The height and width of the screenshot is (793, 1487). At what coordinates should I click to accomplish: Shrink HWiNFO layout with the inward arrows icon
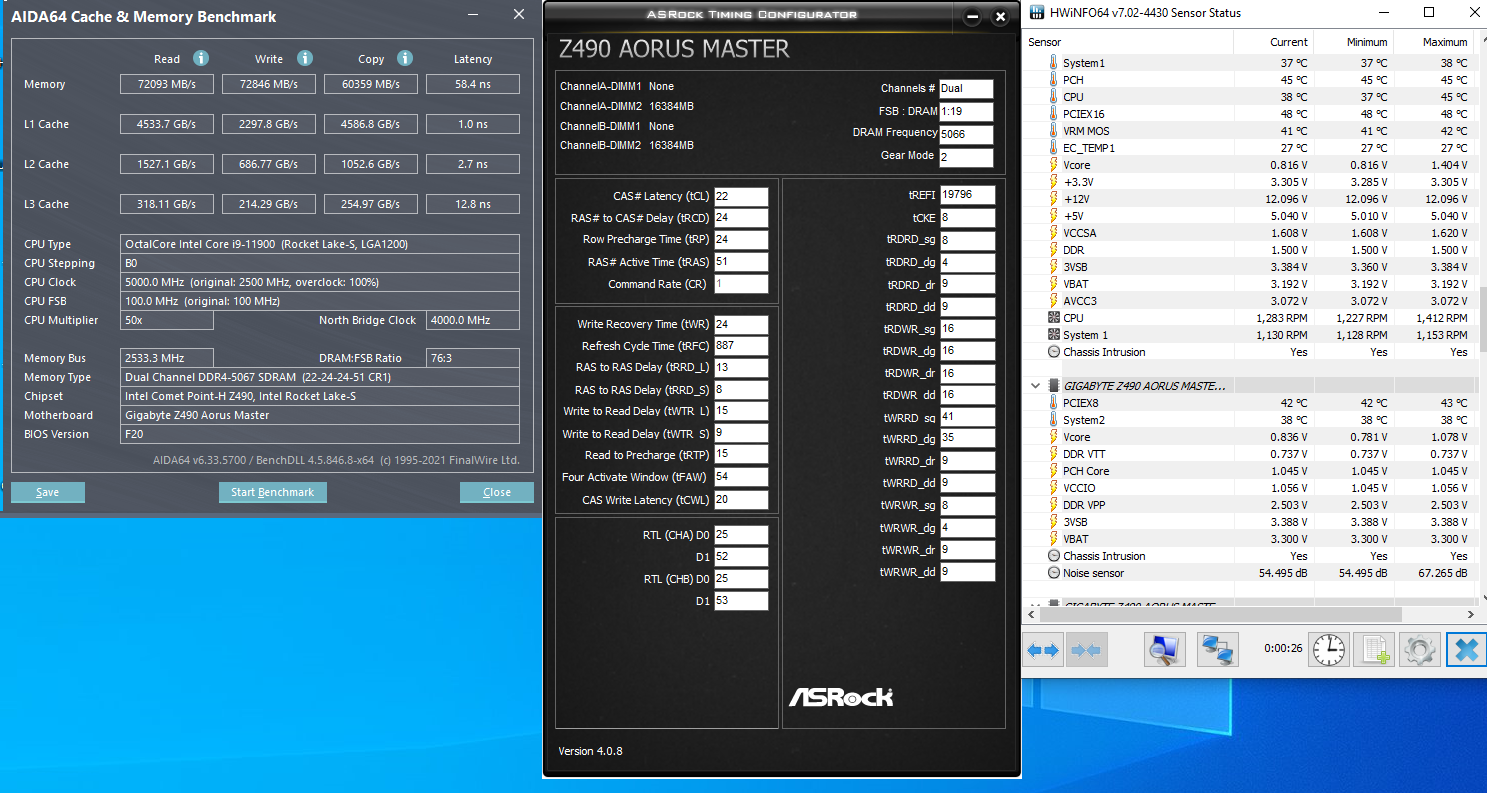(1085, 650)
